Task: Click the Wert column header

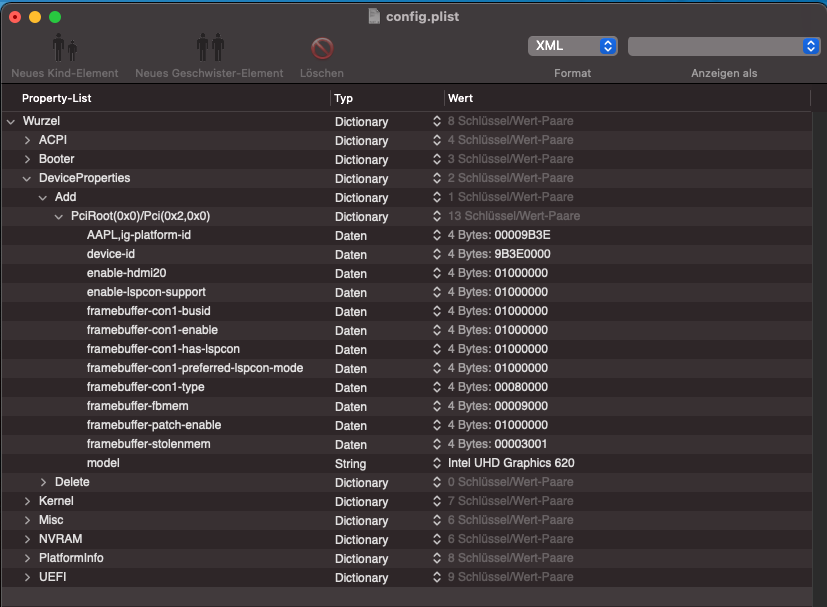Action: coord(461,98)
